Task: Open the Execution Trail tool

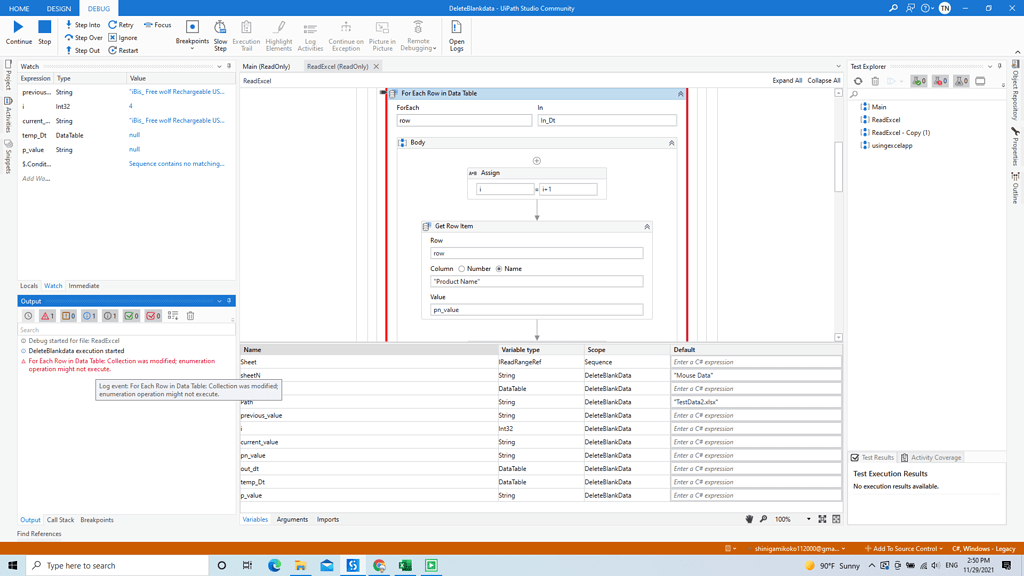Action: [x=246, y=34]
